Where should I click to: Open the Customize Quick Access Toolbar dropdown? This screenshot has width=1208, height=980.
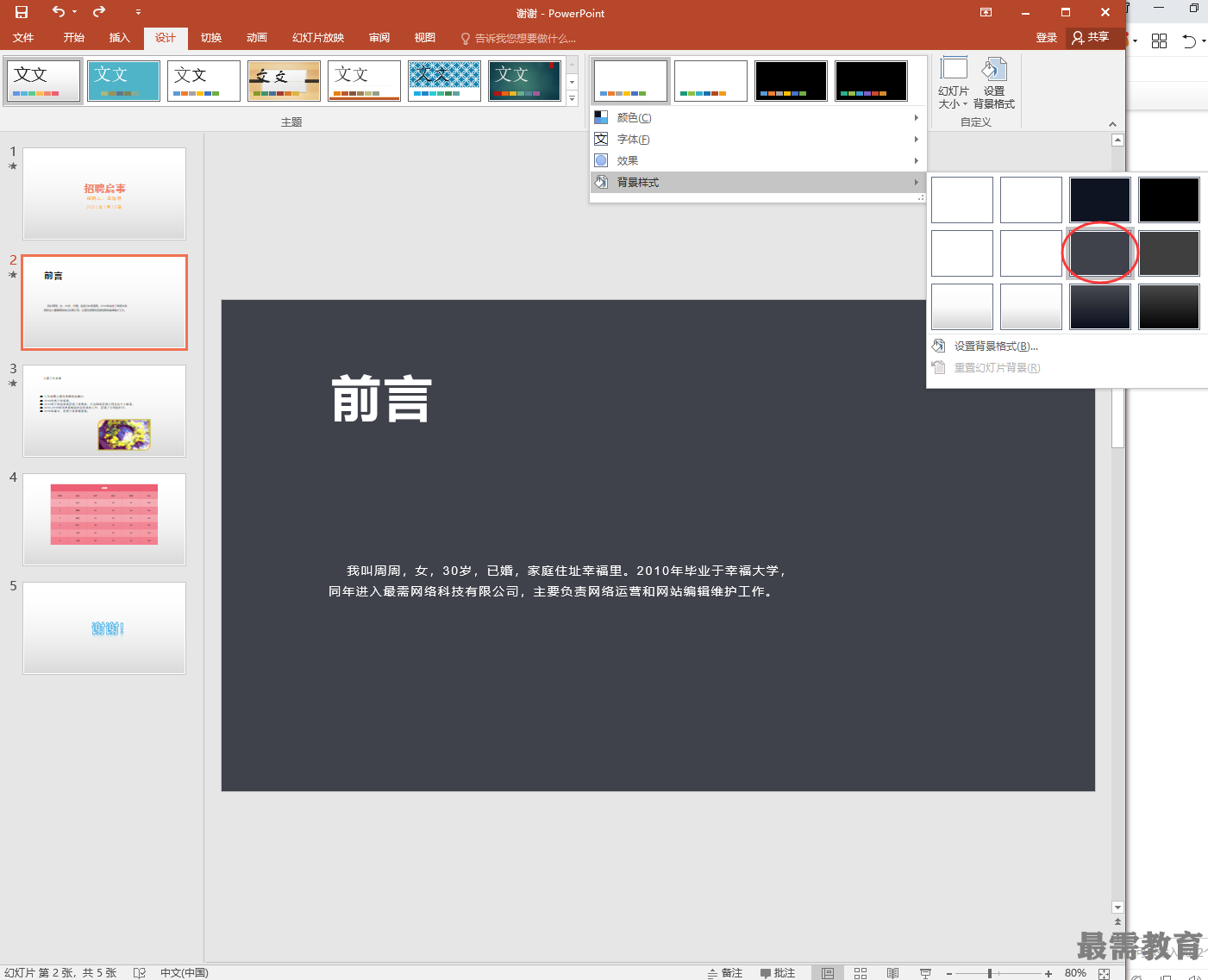point(138,12)
